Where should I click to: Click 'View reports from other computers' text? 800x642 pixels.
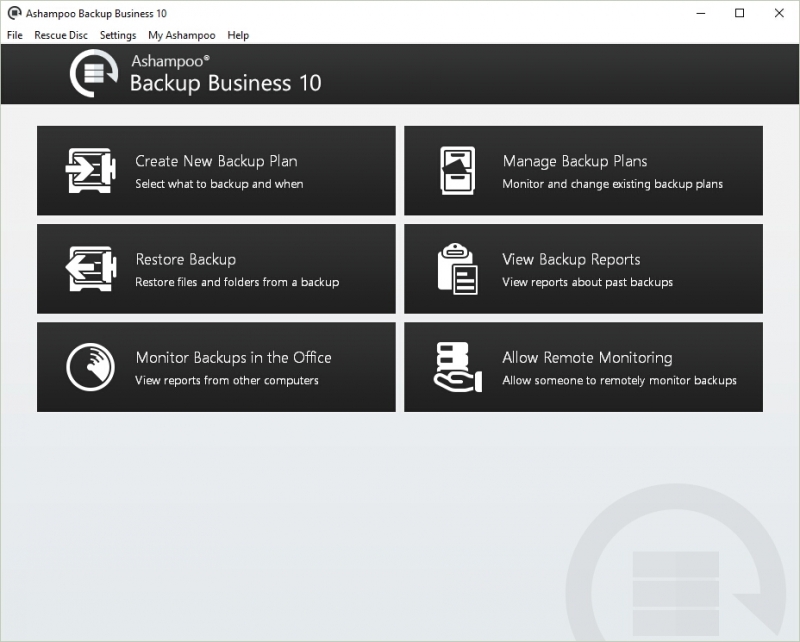pos(227,380)
